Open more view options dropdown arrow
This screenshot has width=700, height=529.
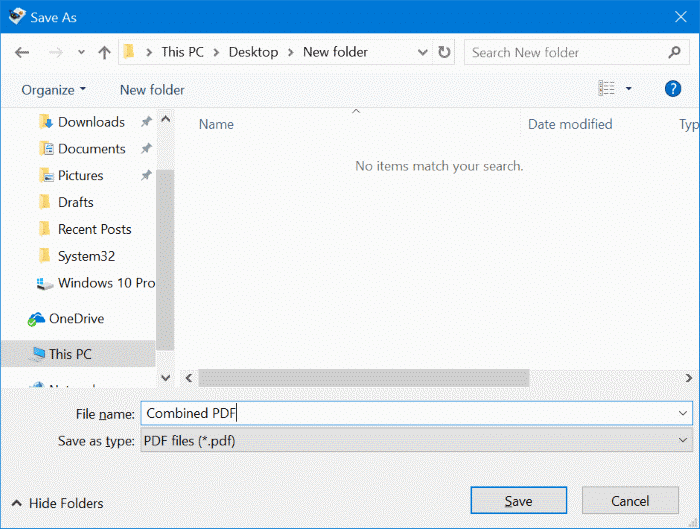(629, 88)
